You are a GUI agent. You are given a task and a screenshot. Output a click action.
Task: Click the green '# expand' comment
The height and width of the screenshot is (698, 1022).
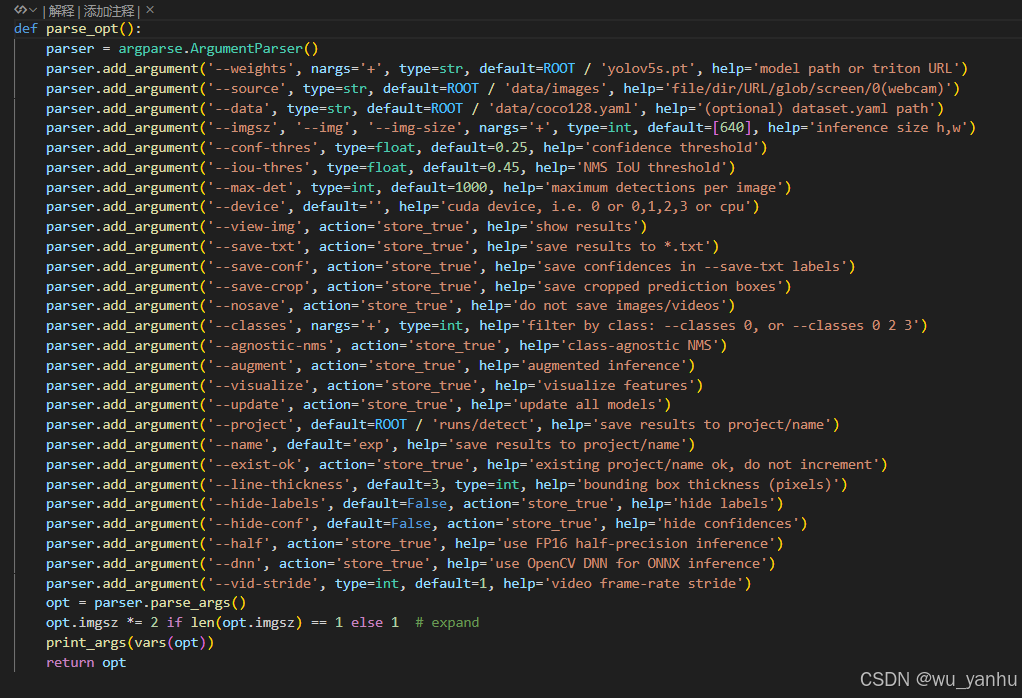point(449,622)
